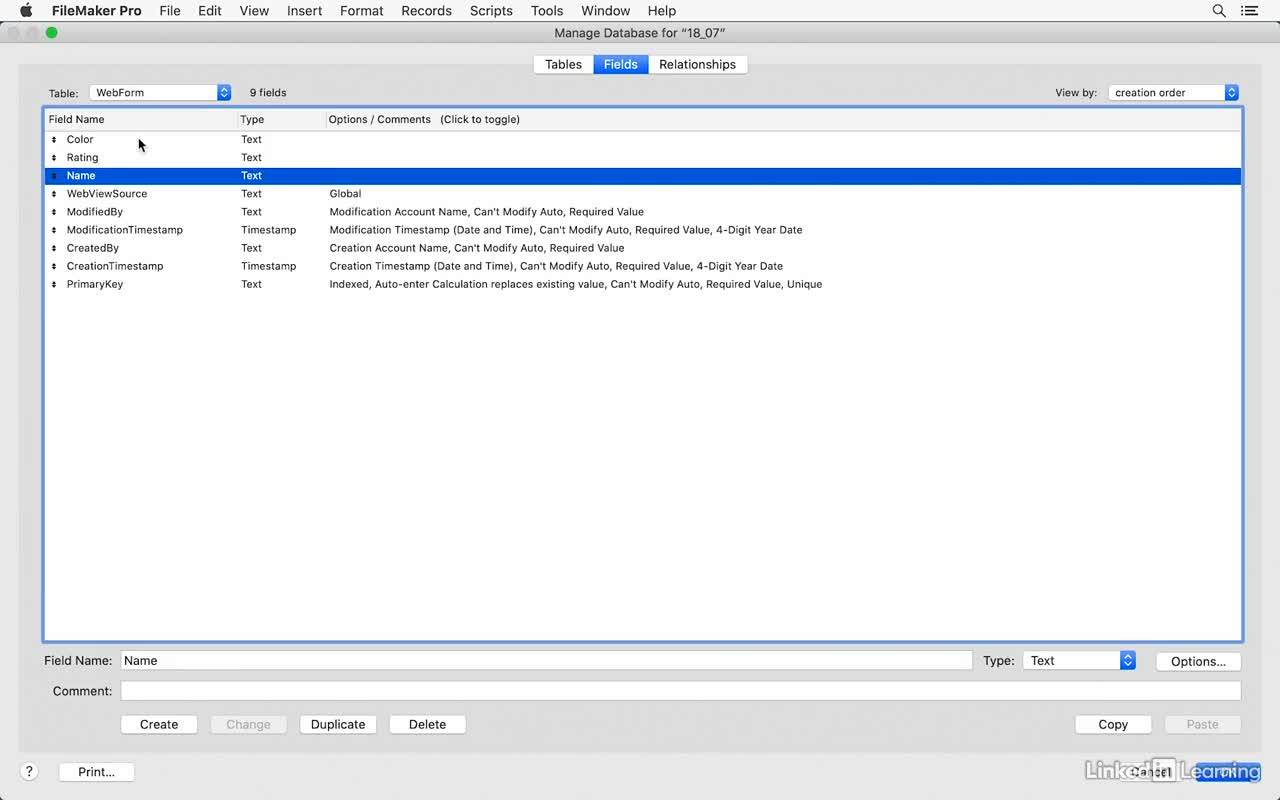The height and width of the screenshot is (800, 1280).
Task: Open the View by creation order dropdown
Action: point(1173,92)
